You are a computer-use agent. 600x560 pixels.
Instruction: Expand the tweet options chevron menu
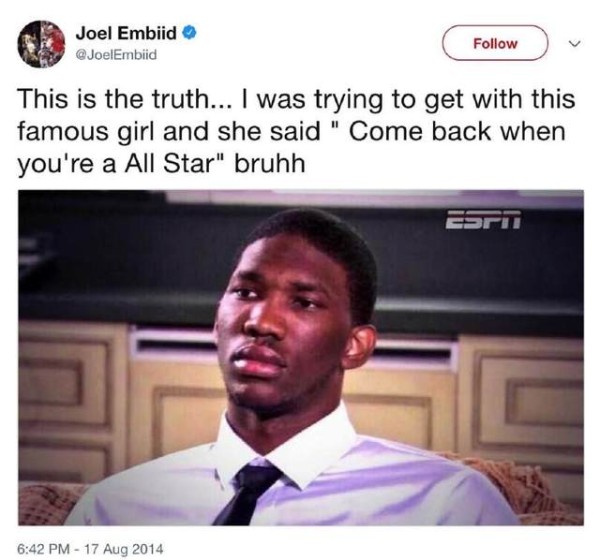[x=574, y=44]
